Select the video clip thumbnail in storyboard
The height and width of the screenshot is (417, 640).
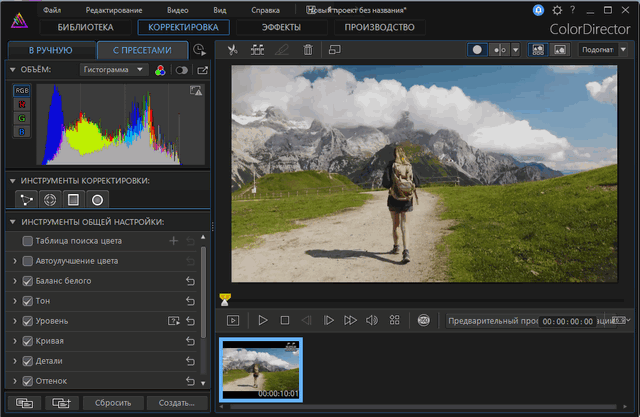[261, 369]
